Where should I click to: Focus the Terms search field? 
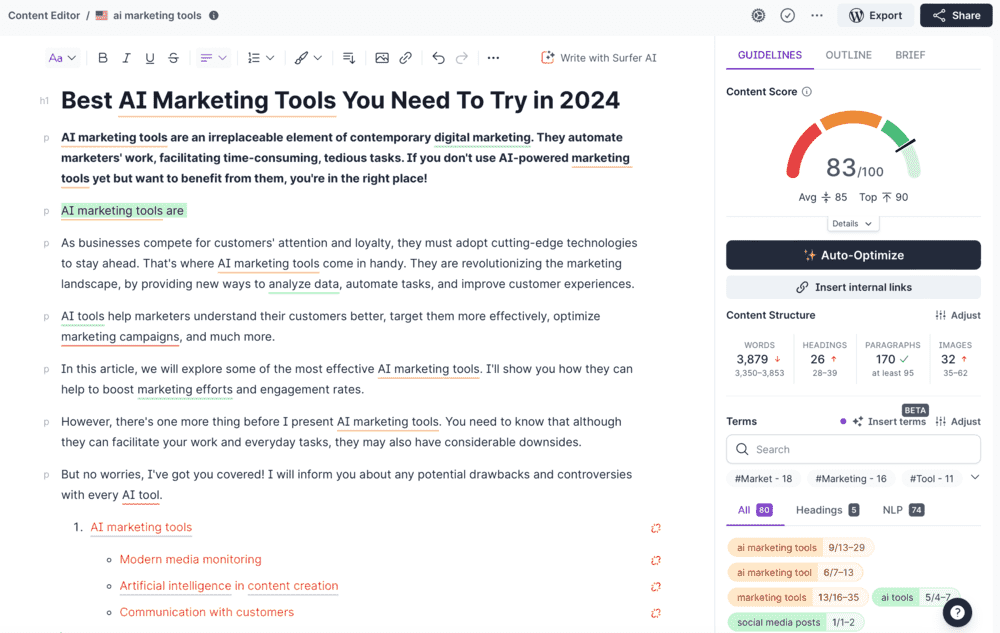[x=853, y=449]
